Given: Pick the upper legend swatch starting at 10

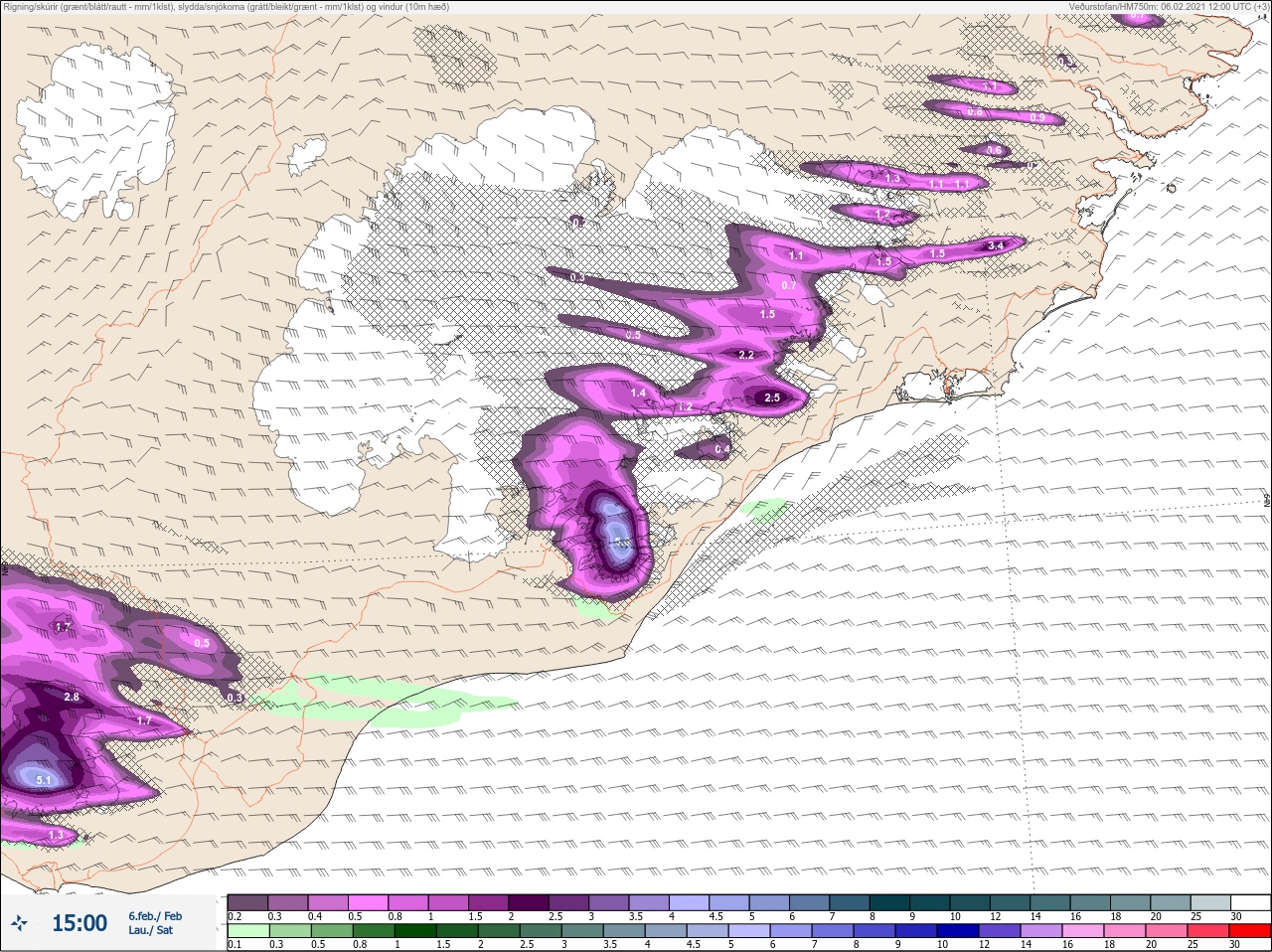Looking at the screenshot, I should tap(970, 902).
